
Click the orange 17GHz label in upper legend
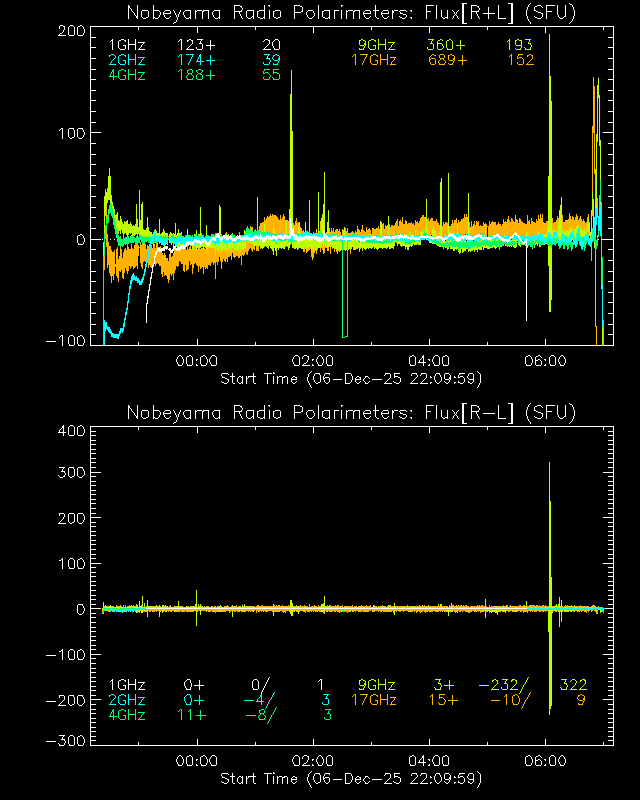pos(373,60)
